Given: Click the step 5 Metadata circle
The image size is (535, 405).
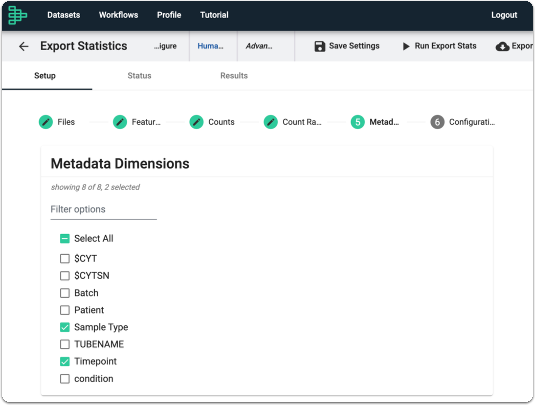Looking at the screenshot, I should [x=358, y=122].
